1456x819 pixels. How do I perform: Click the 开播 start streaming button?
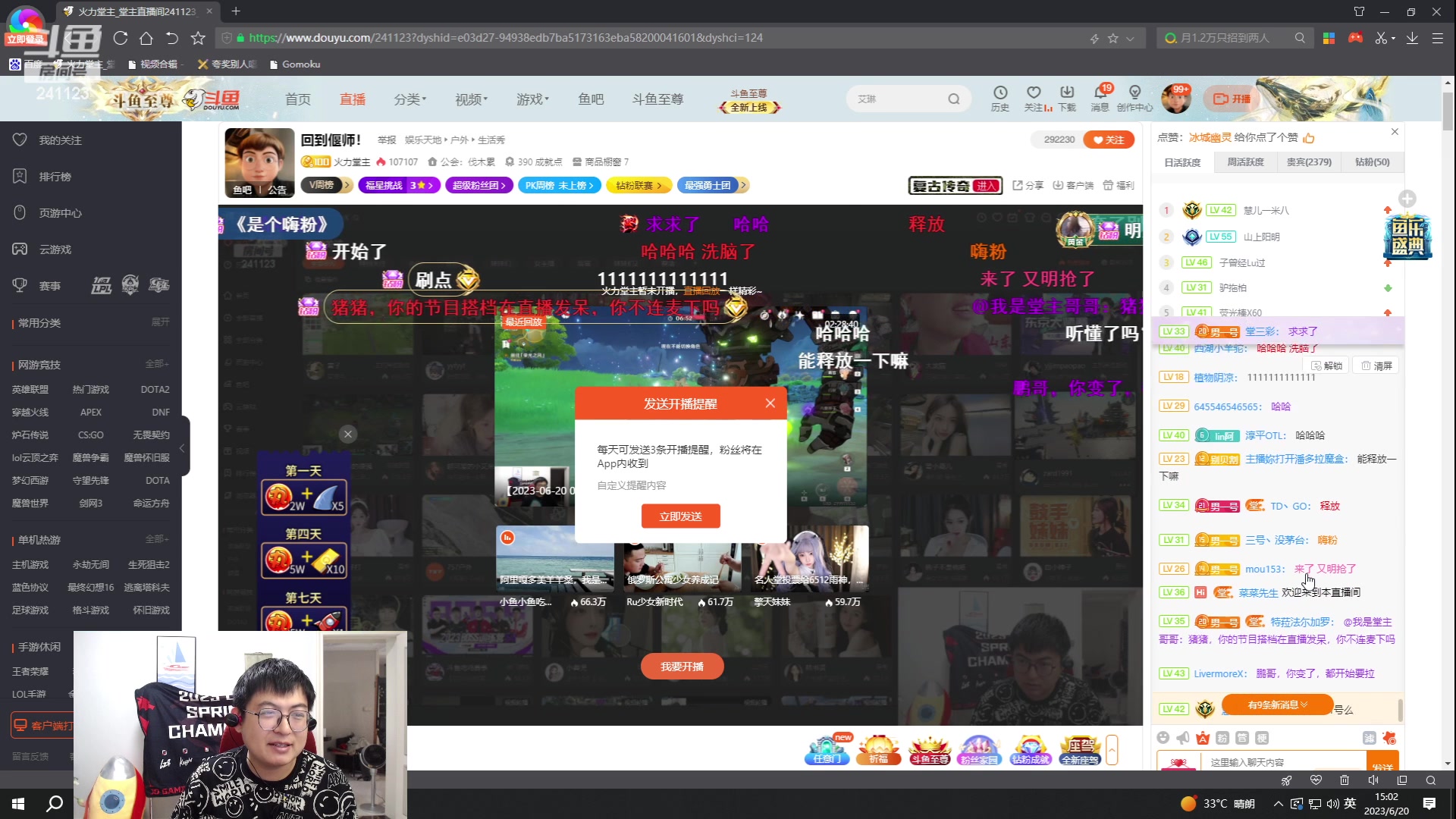1232,99
